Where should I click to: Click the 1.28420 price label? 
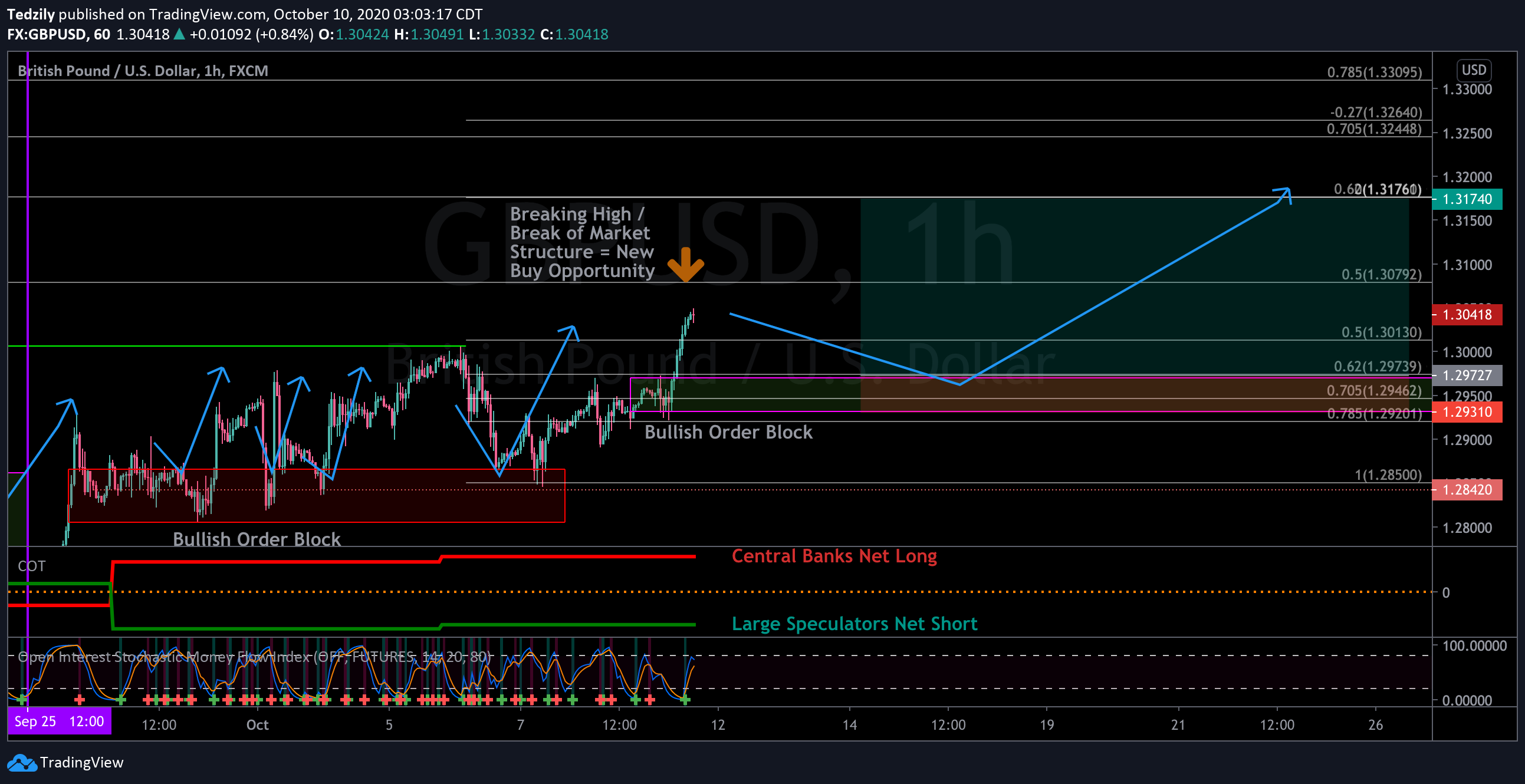(x=1467, y=490)
